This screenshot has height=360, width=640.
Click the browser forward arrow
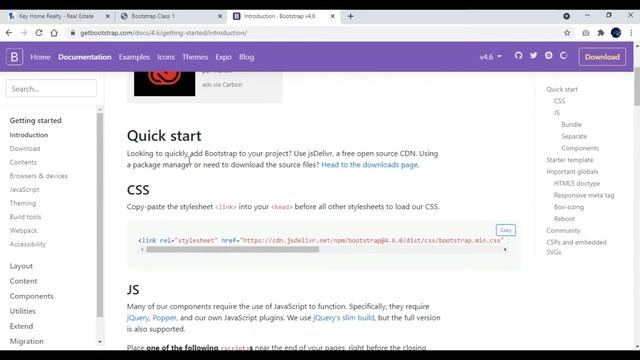coord(24,33)
